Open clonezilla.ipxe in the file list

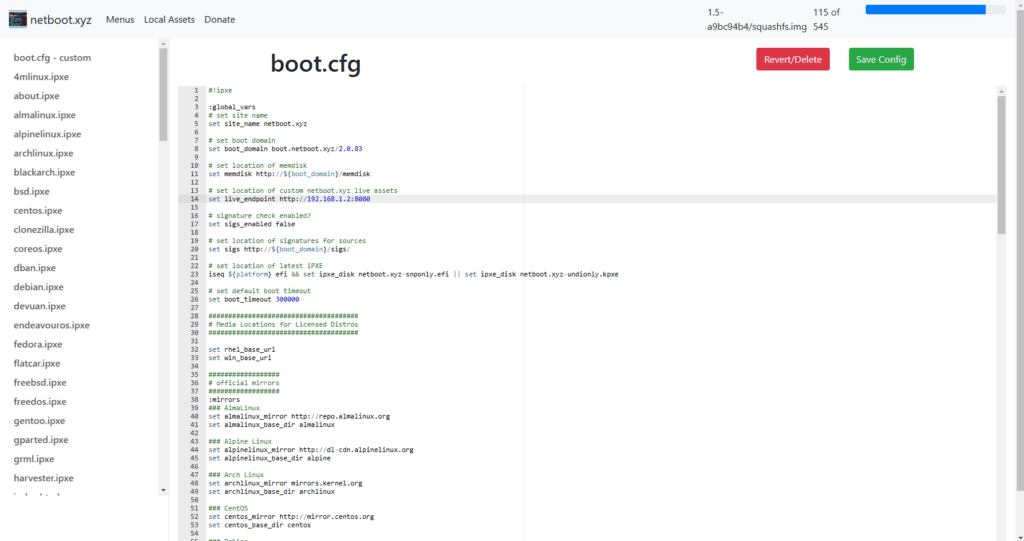point(44,229)
